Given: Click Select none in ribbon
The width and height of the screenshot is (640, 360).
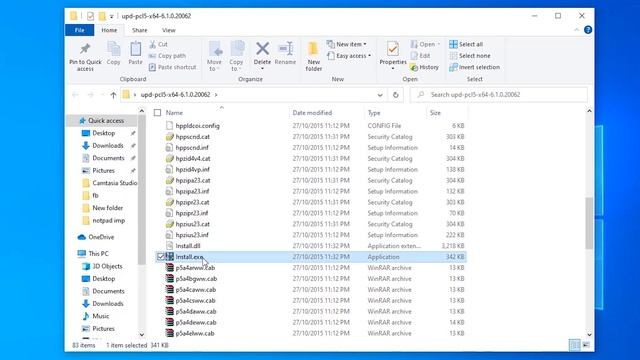Looking at the screenshot, I should coord(470,56).
